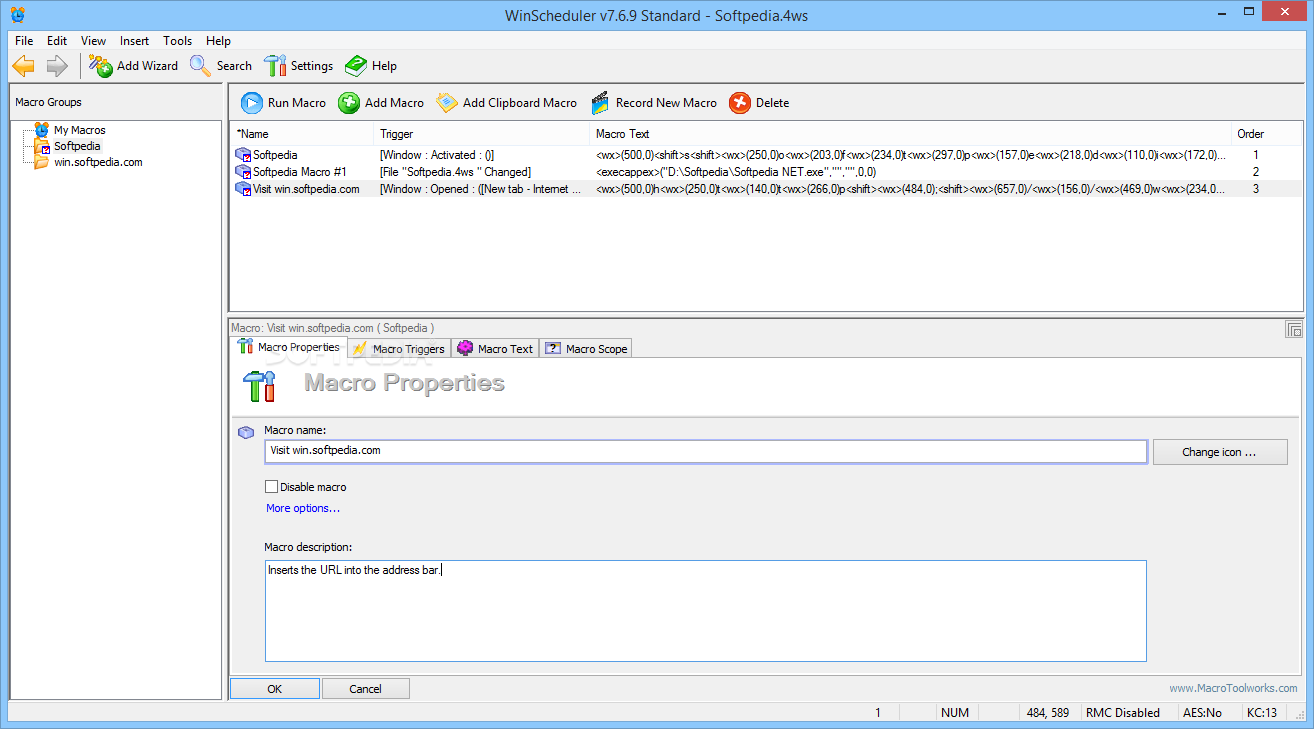This screenshot has width=1314, height=729.
Task: Select the Softpedia Macro #1 row
Action: pos(768,172)
